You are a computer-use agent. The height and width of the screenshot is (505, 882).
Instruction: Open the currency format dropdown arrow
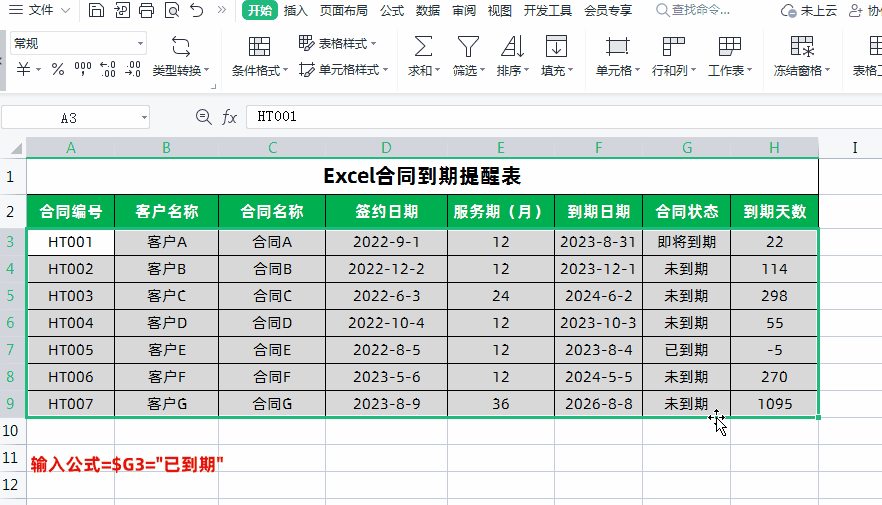click(x=38, y=70)
